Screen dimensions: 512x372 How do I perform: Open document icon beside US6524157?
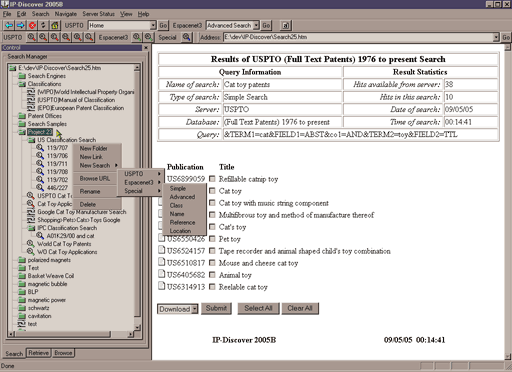coord(162,250)
